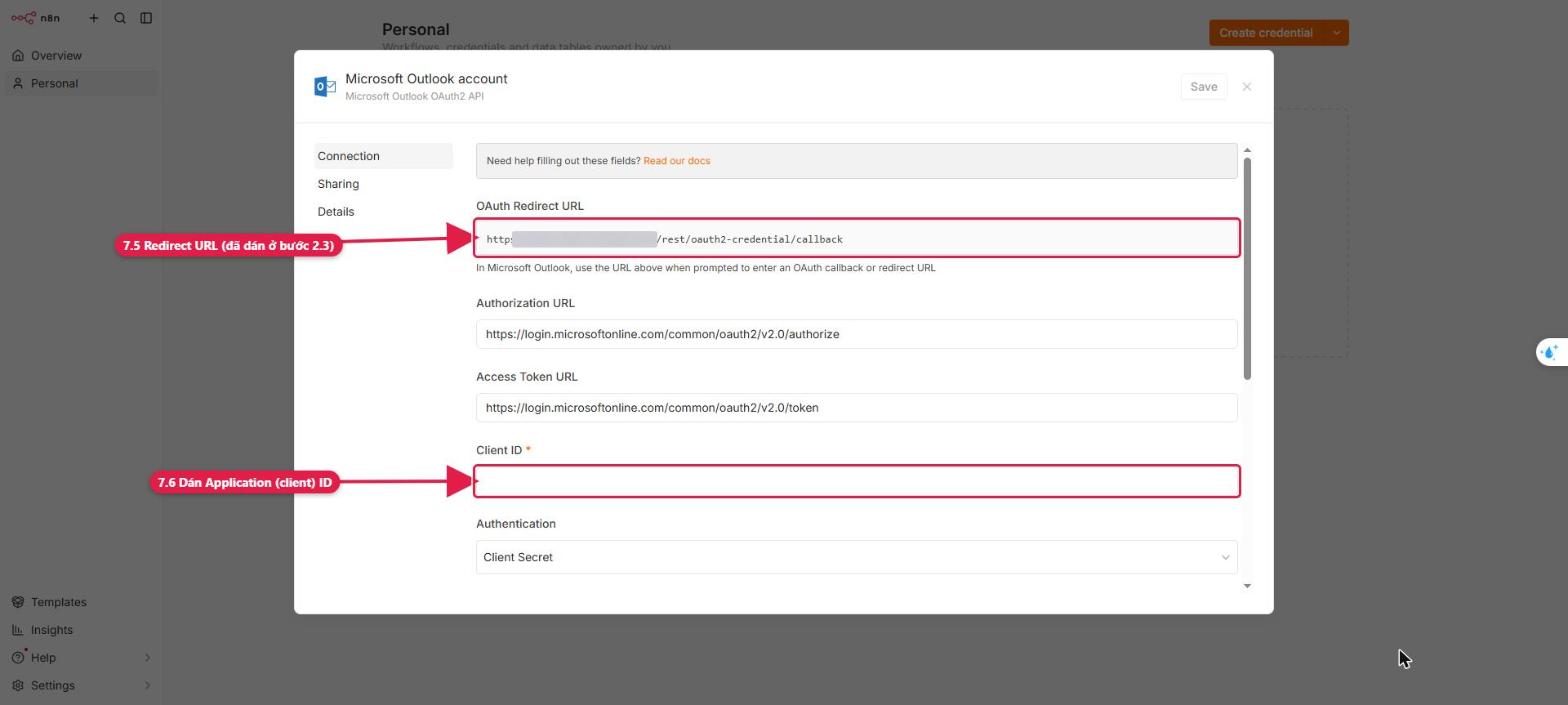Close the Microsoft Outlook account dialog
The width and height of the screenshot is (1568, 705).
1247,87
